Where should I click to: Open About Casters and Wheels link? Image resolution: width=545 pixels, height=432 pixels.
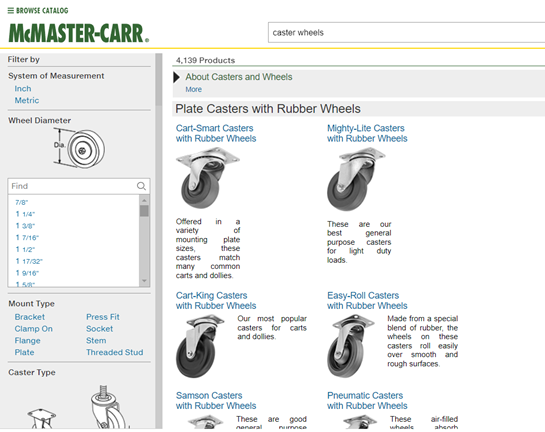point(239,77)
